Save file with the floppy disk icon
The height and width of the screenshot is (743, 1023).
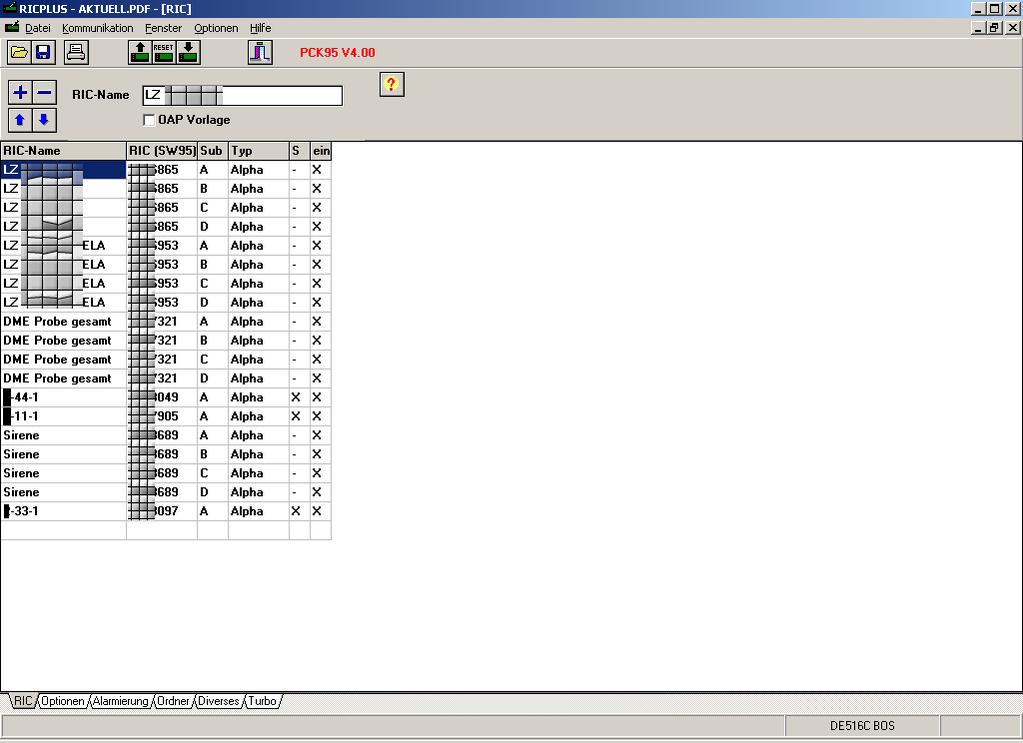[x=43, y=52]
